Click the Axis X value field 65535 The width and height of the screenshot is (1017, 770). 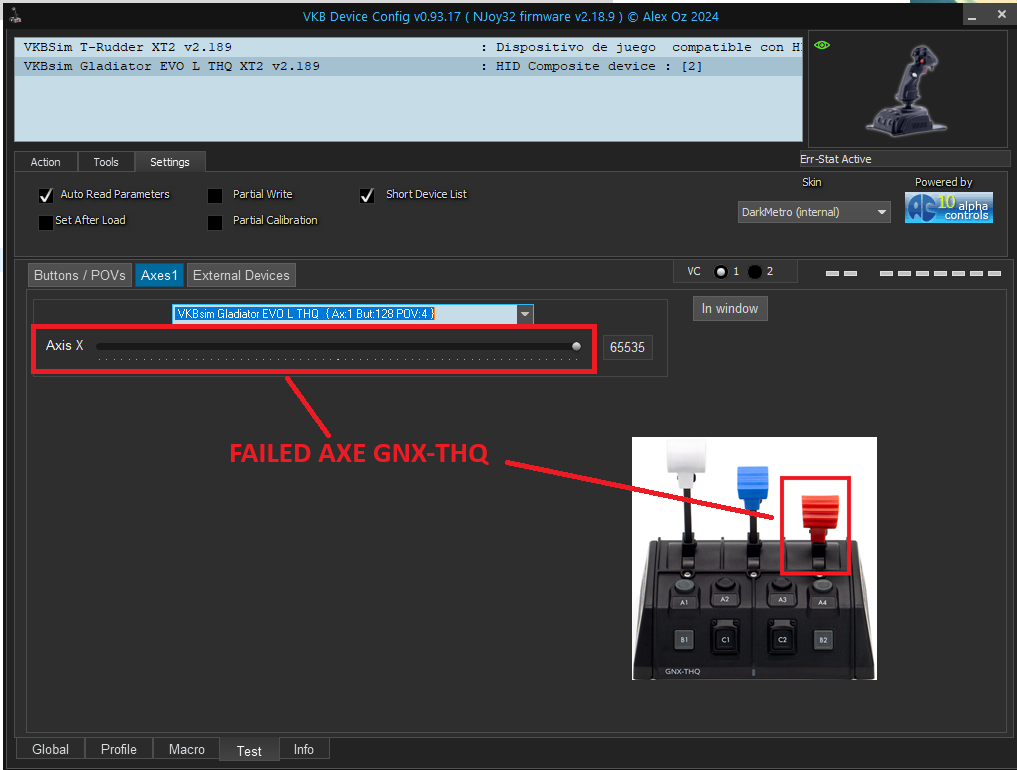pyautogui.click(x=627, y=348)
